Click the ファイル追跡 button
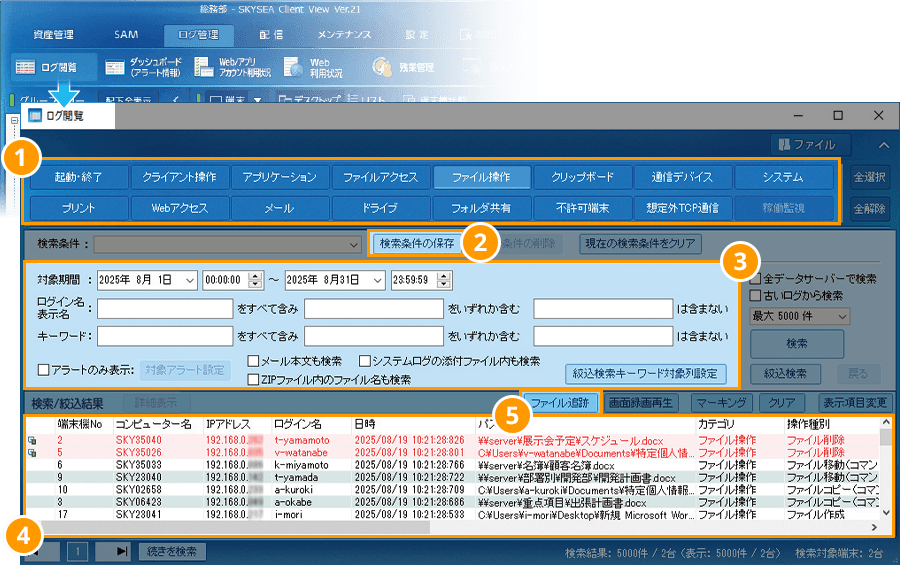This screenshot has height=565, width=900. 561,403
